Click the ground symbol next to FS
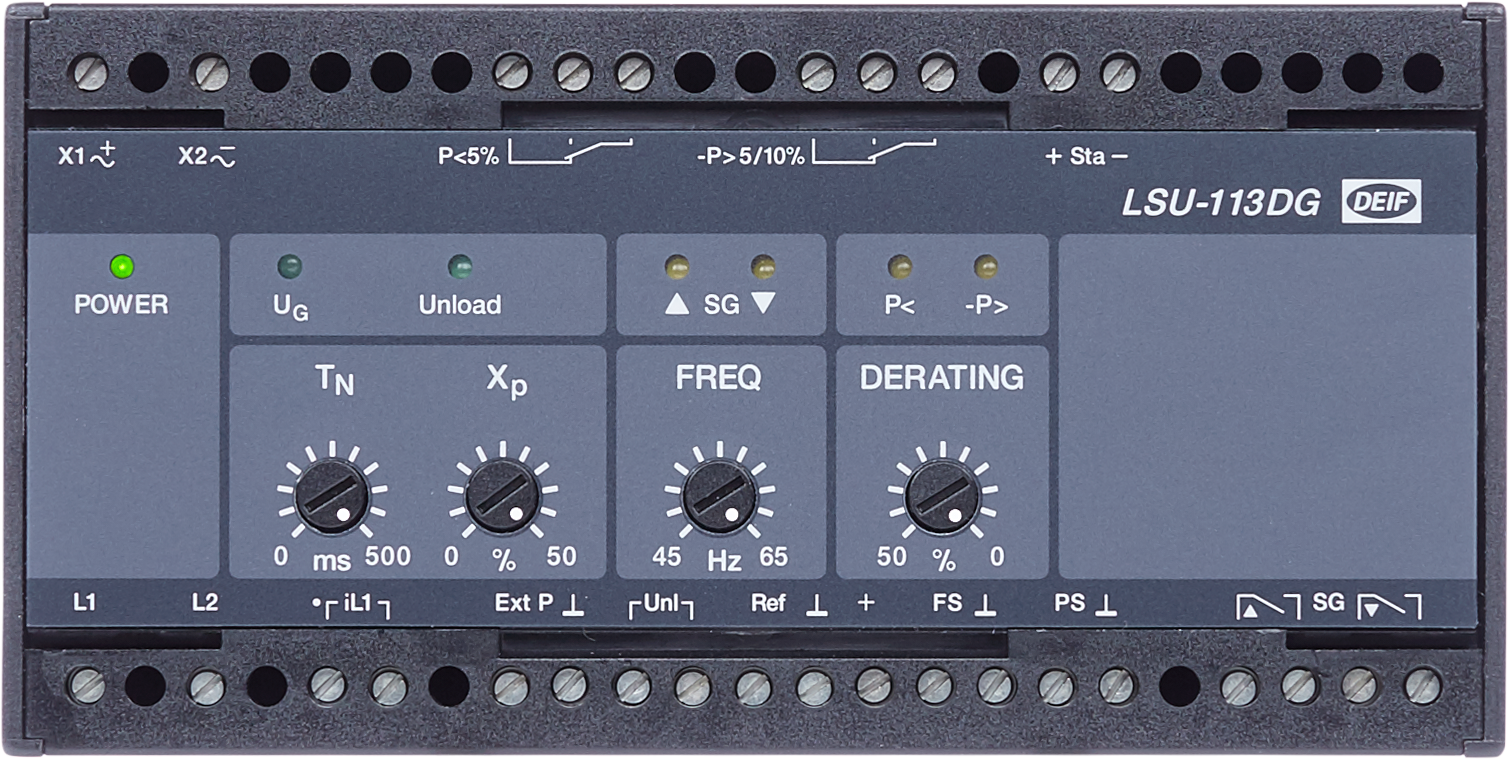Screen dimensions: 1509x759 click(985, 606)
